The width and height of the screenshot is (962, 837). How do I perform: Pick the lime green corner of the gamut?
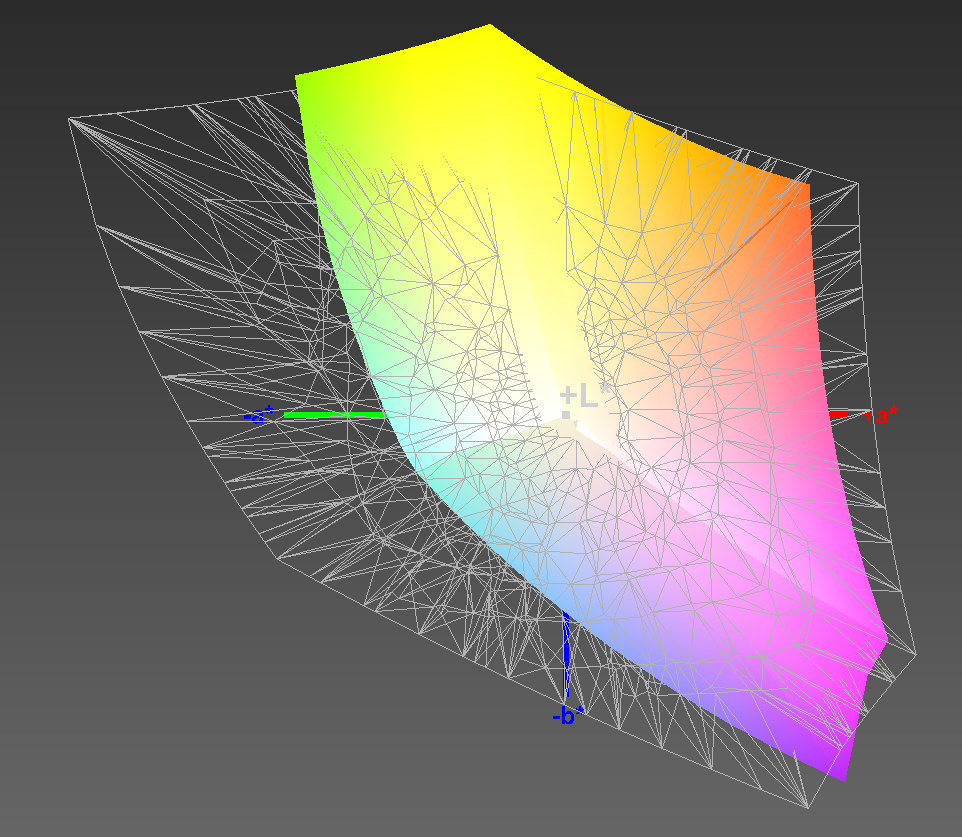point(303,85)
